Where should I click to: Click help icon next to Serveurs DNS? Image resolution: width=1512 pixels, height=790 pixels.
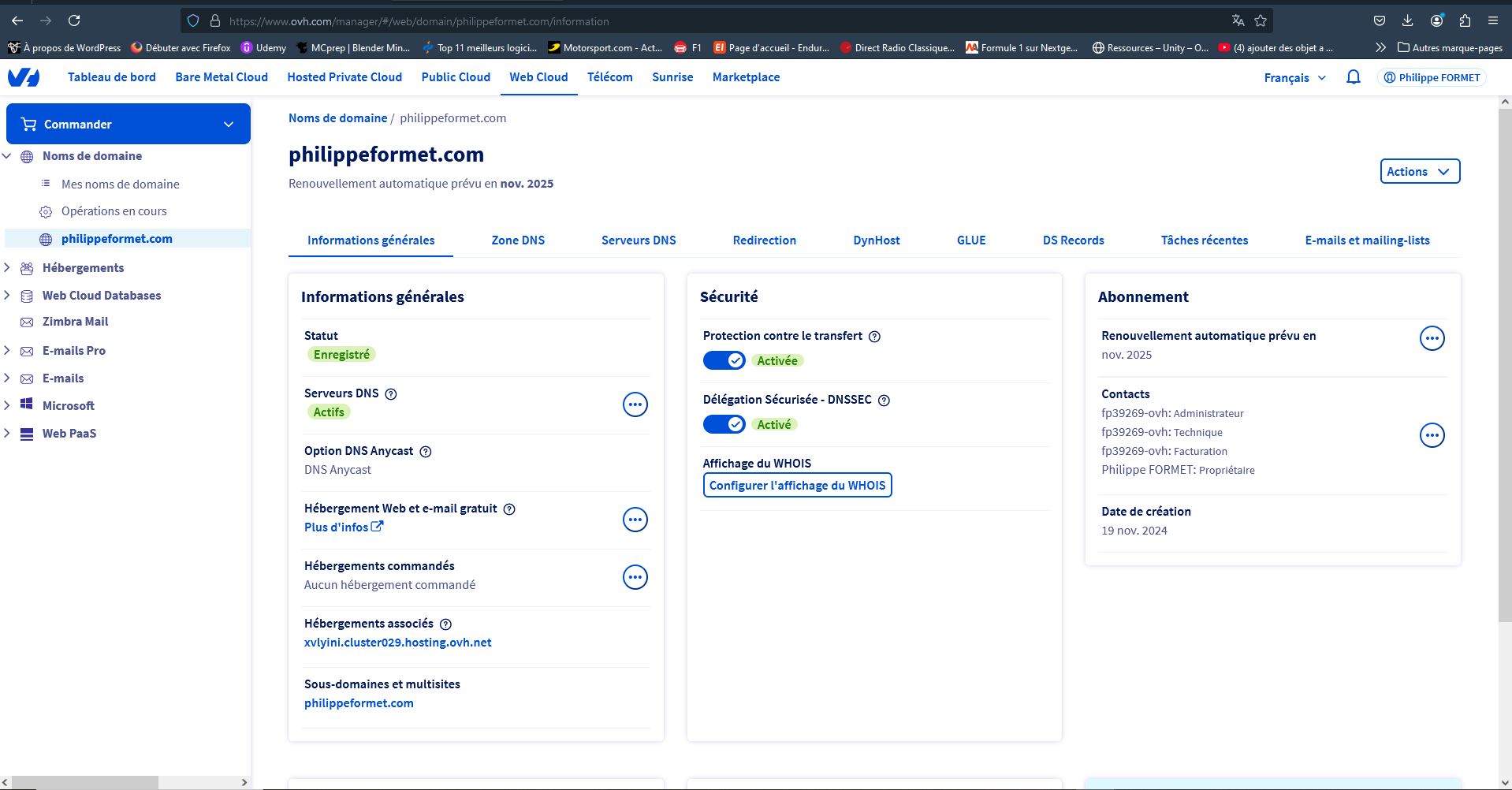(x=390, y=394)
